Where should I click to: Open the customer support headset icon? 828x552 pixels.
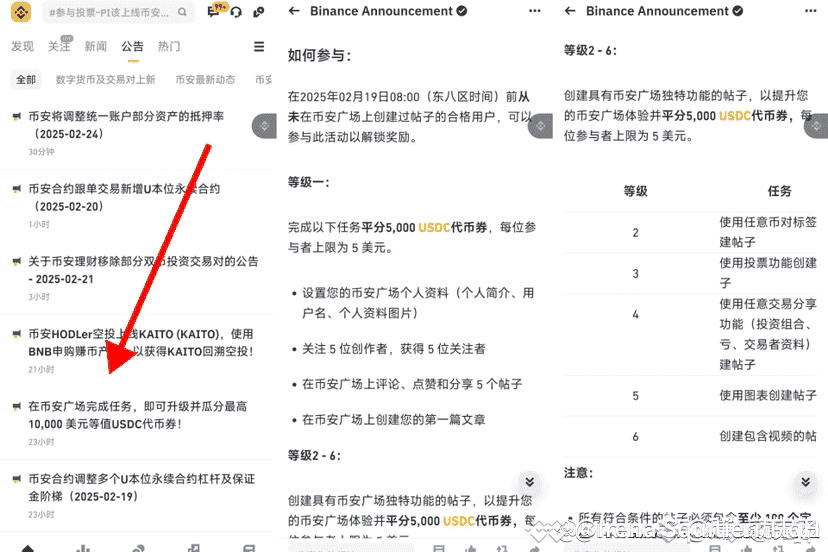(x=236, y=12)
